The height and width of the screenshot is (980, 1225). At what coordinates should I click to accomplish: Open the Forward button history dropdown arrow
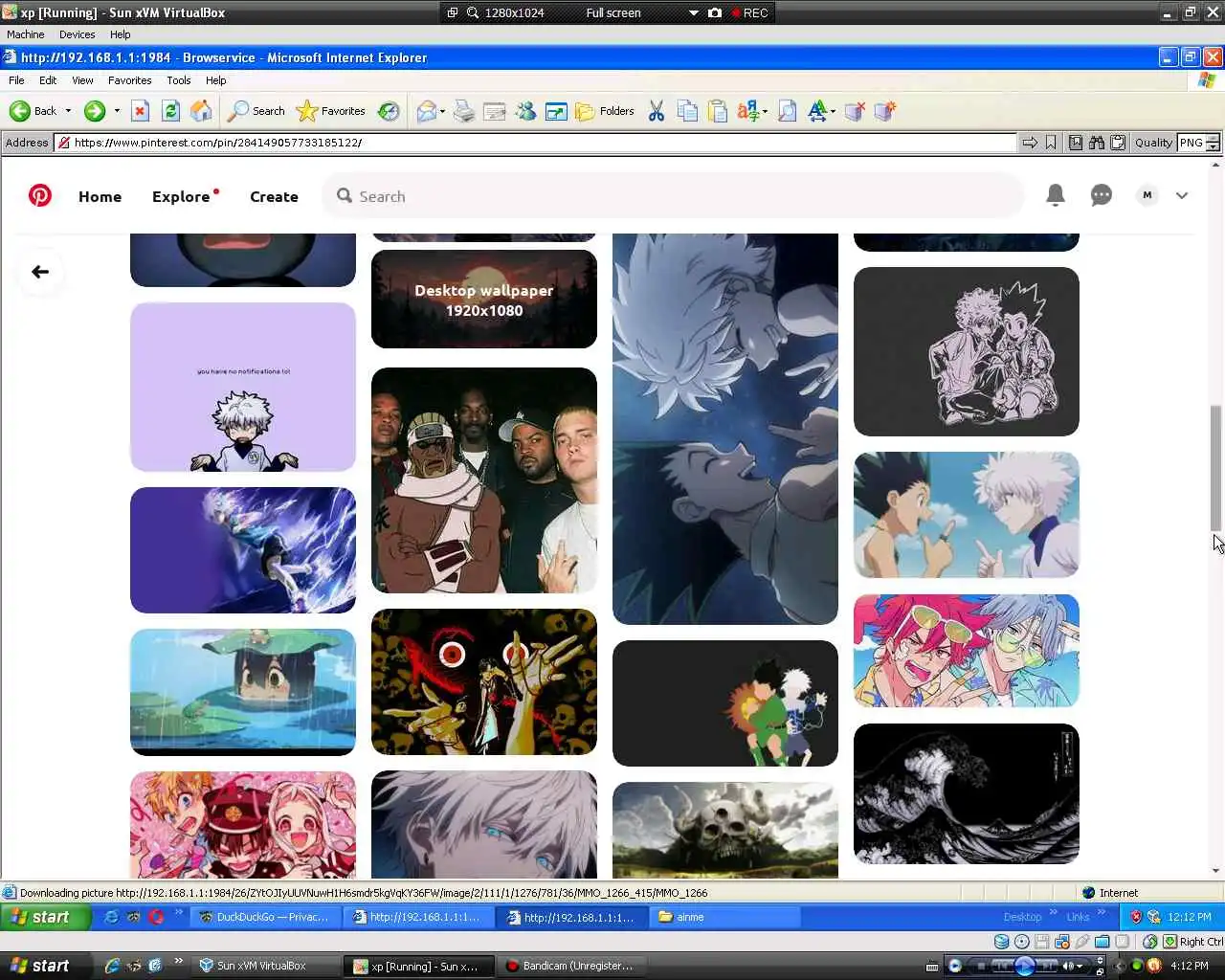117,111
